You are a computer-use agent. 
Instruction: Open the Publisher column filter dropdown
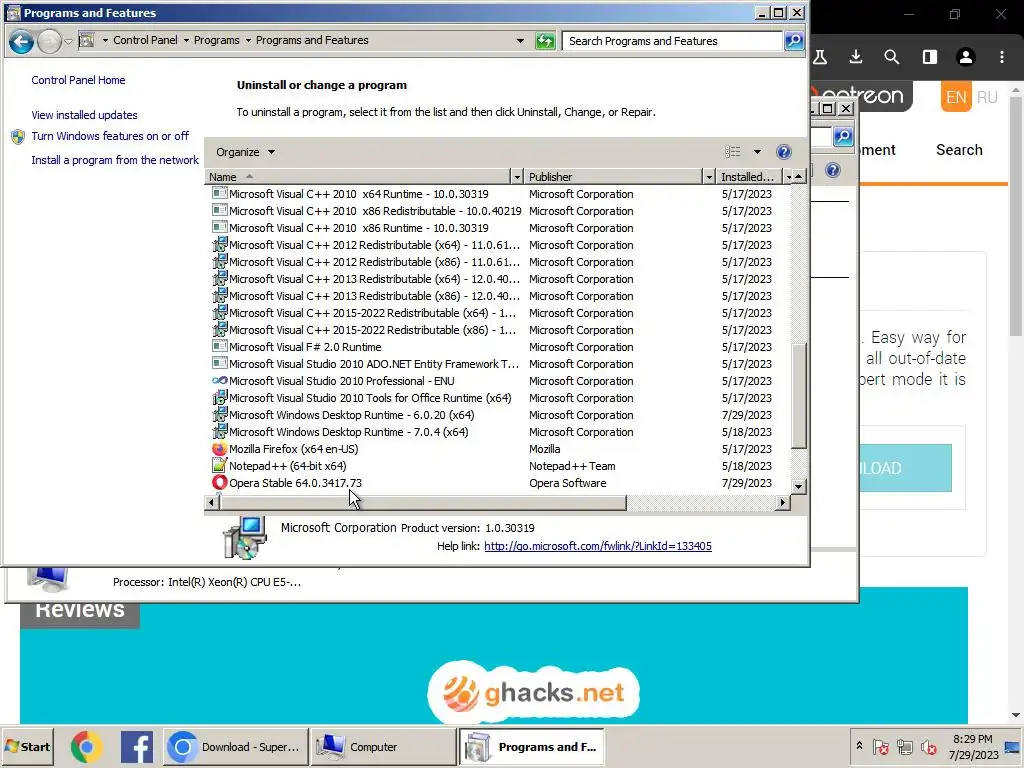(x=709, y=177)
